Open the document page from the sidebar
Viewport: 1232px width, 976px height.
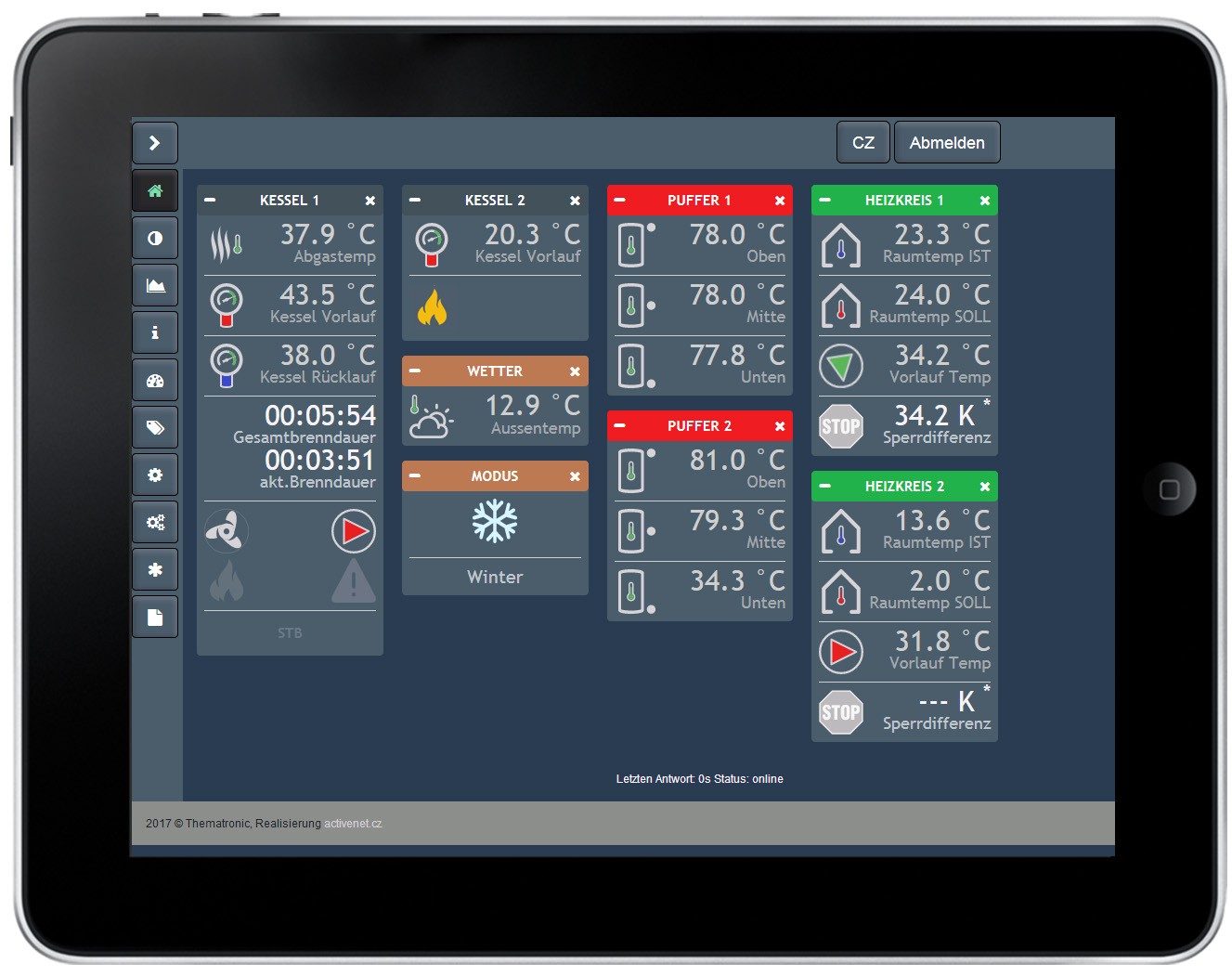(155, 616)
